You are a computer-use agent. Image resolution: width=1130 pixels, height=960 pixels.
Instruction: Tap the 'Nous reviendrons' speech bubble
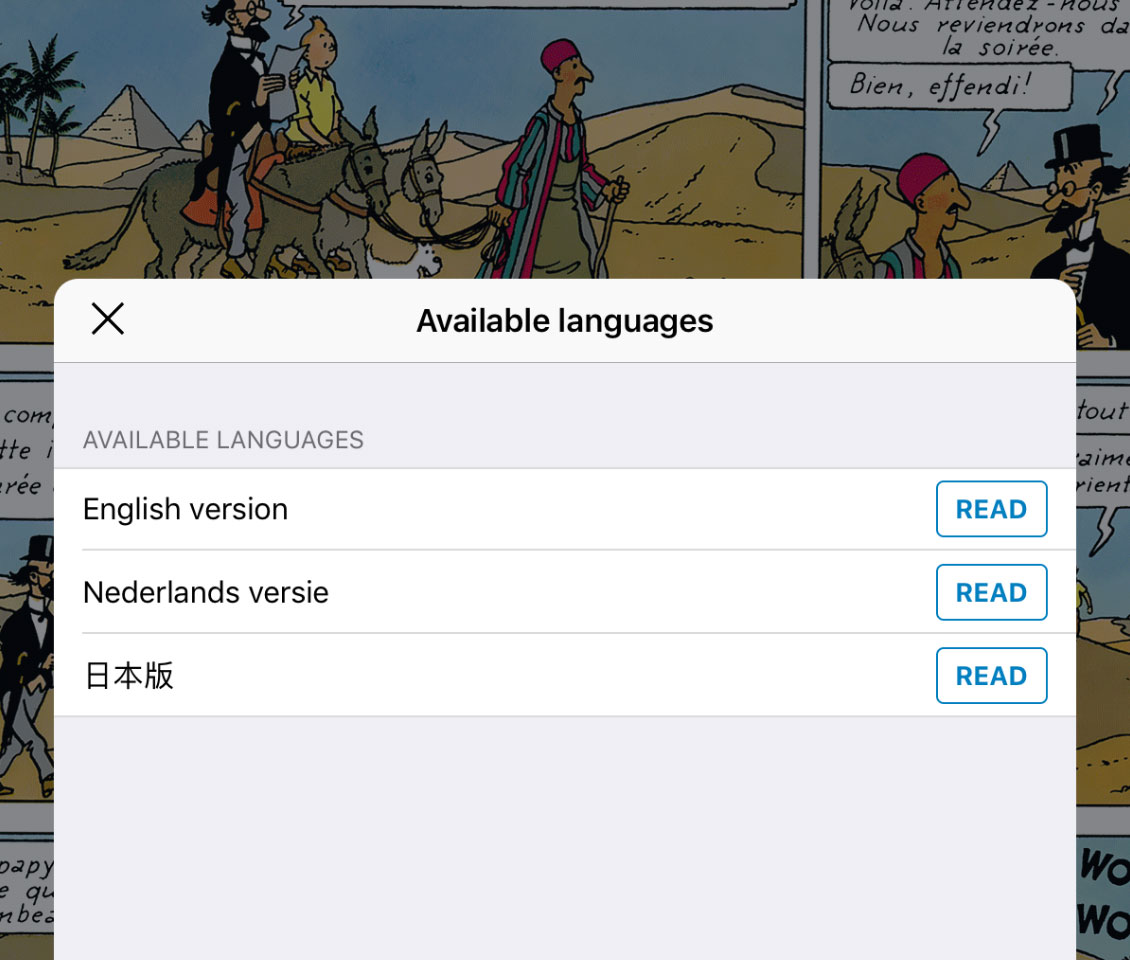click(980, 29)
